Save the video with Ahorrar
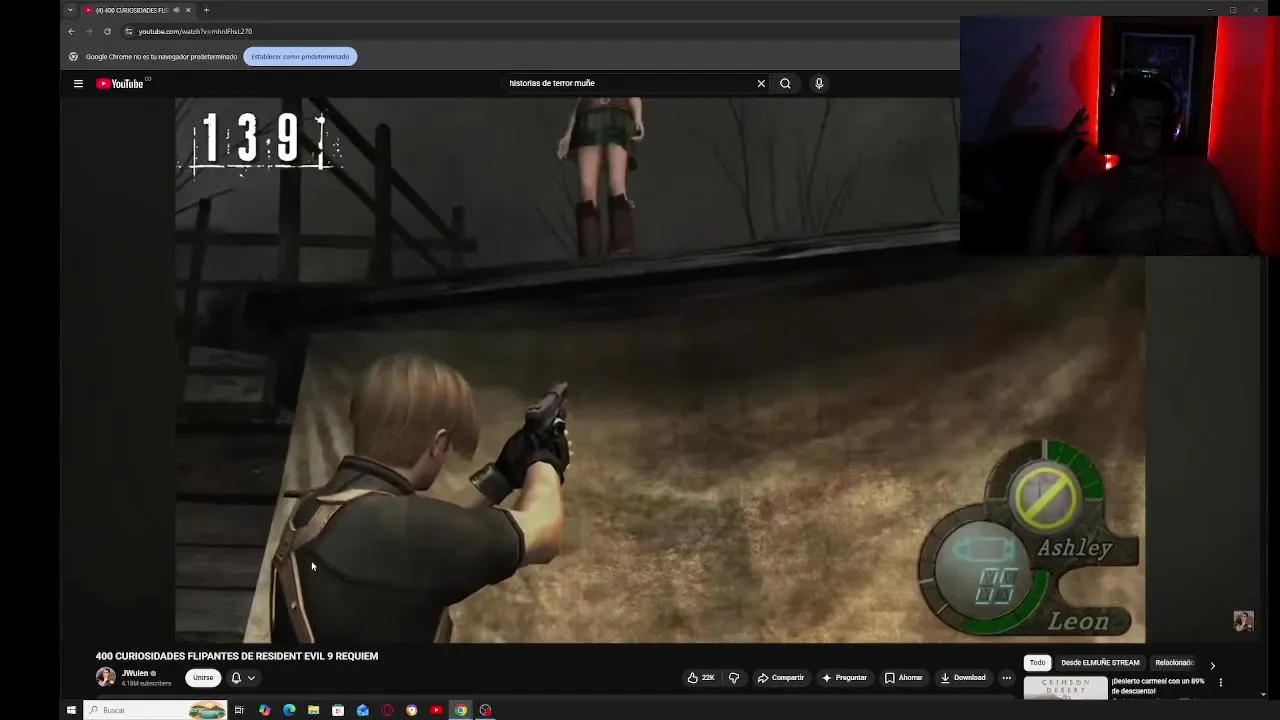 point(904,678)
